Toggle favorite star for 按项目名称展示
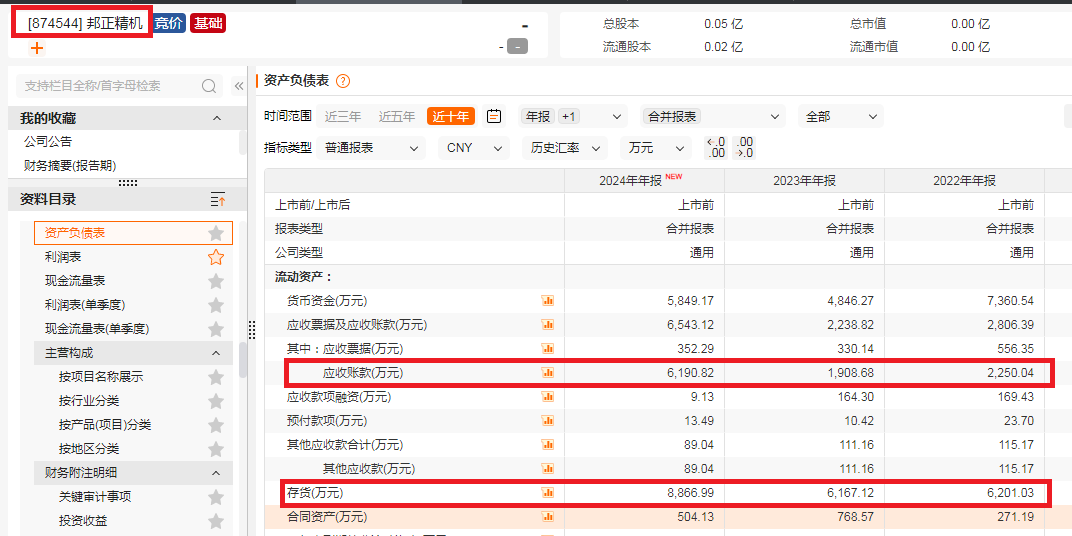 (216, 377)
